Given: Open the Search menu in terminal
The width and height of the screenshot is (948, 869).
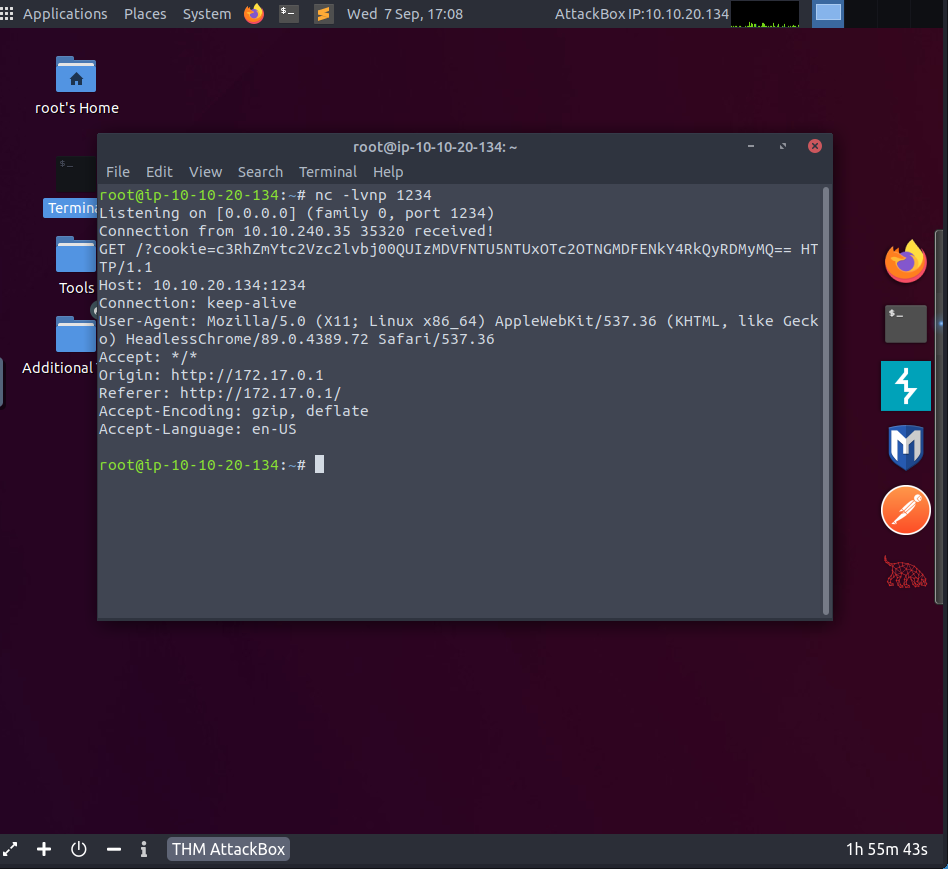Looking at the screenshot, I should pyautogui.click(x=260, y=172).
